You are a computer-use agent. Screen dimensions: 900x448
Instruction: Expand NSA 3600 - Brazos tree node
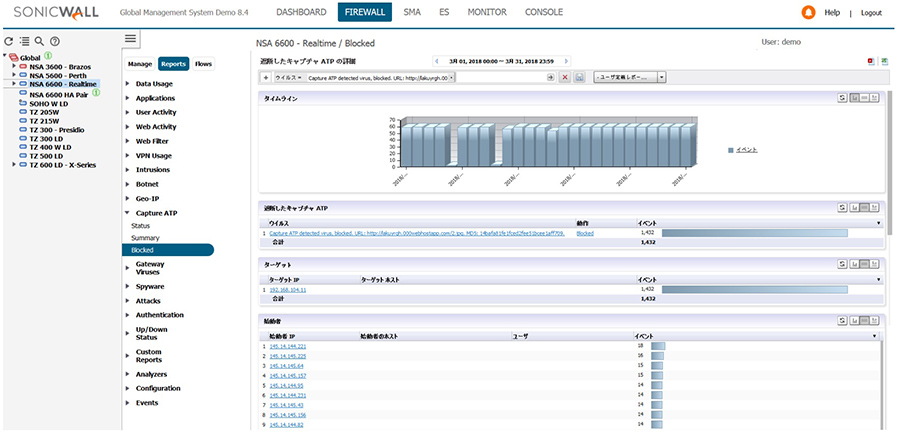click(x=14, y=67)
